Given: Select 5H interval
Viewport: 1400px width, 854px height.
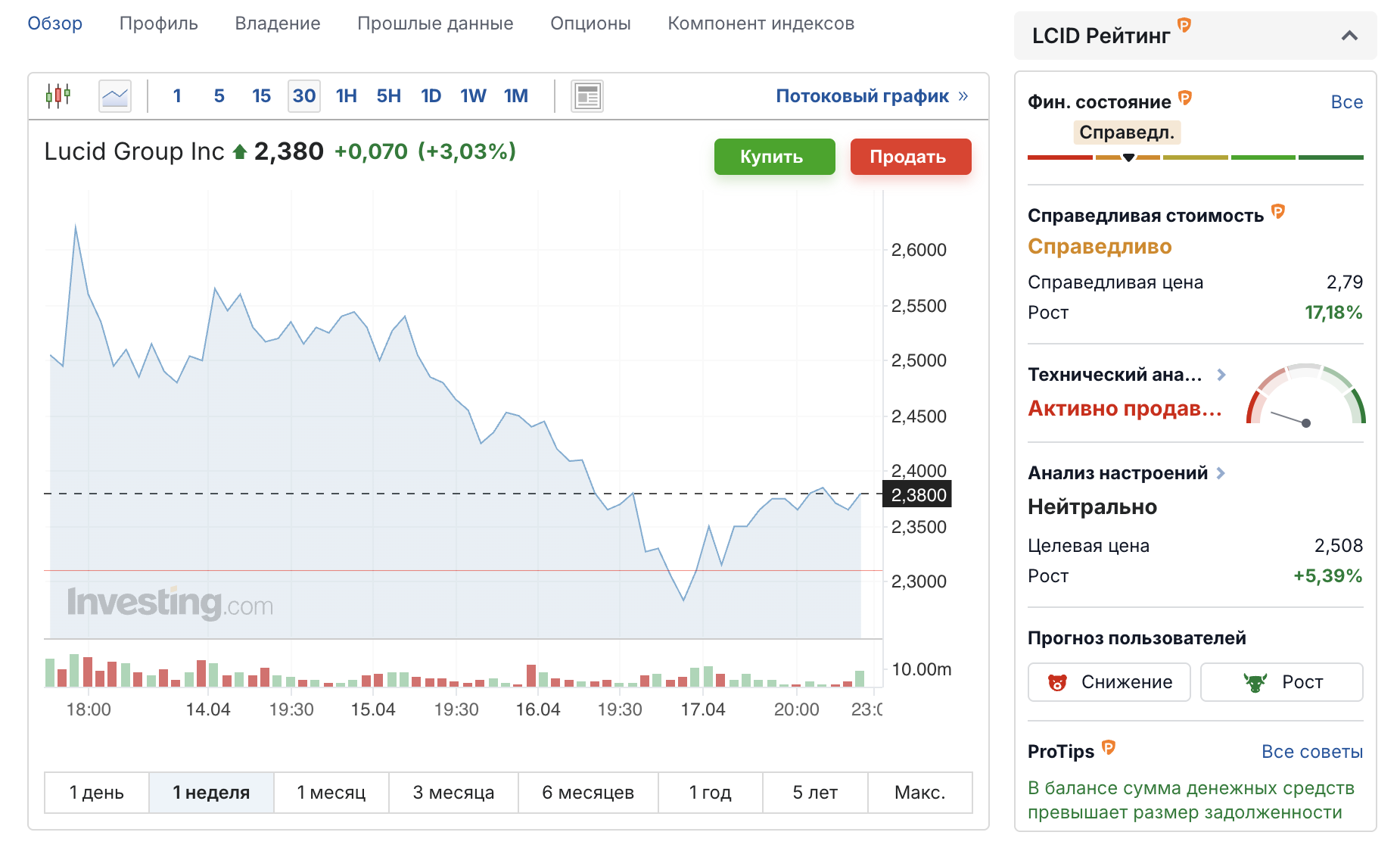Looking at the screenshot, I should (389, 96).
